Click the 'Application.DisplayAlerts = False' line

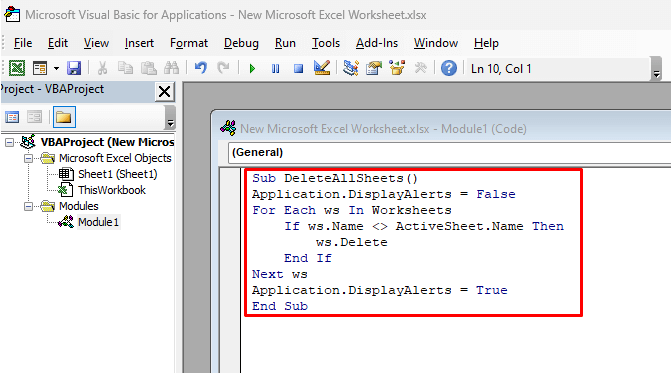click(x=383, y=194)
